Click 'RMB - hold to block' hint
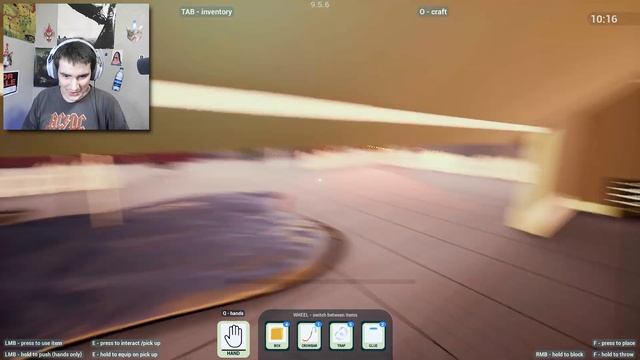This screenshot has height=360, width=640. 560,354
